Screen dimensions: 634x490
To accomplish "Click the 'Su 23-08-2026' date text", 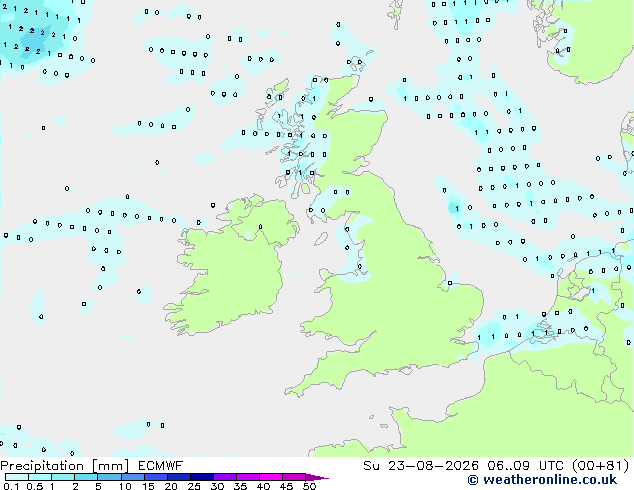I will pyautogui.click(x=421, y=466).
